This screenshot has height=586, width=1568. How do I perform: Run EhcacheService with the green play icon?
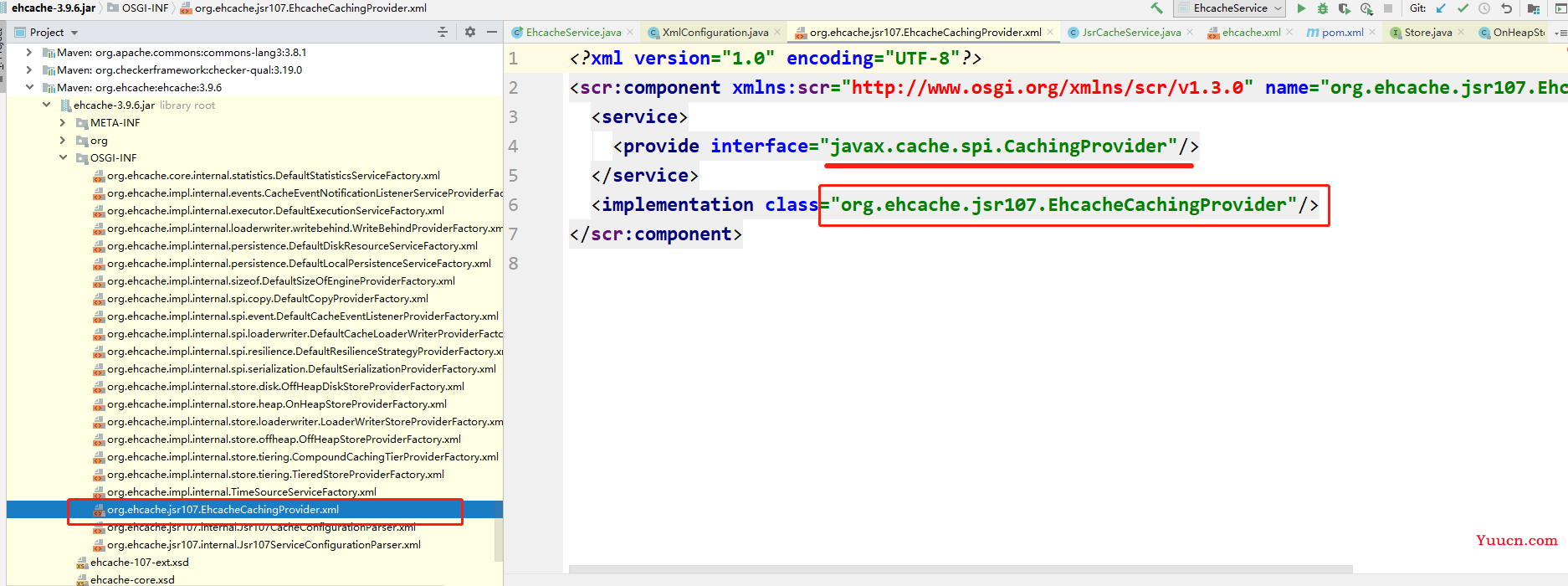(x=1301, y=8)
